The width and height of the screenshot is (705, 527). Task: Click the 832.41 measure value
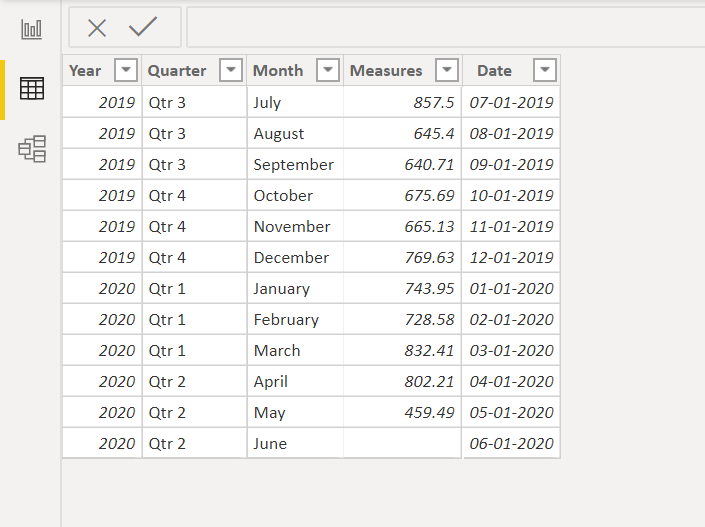coord(429,351)
